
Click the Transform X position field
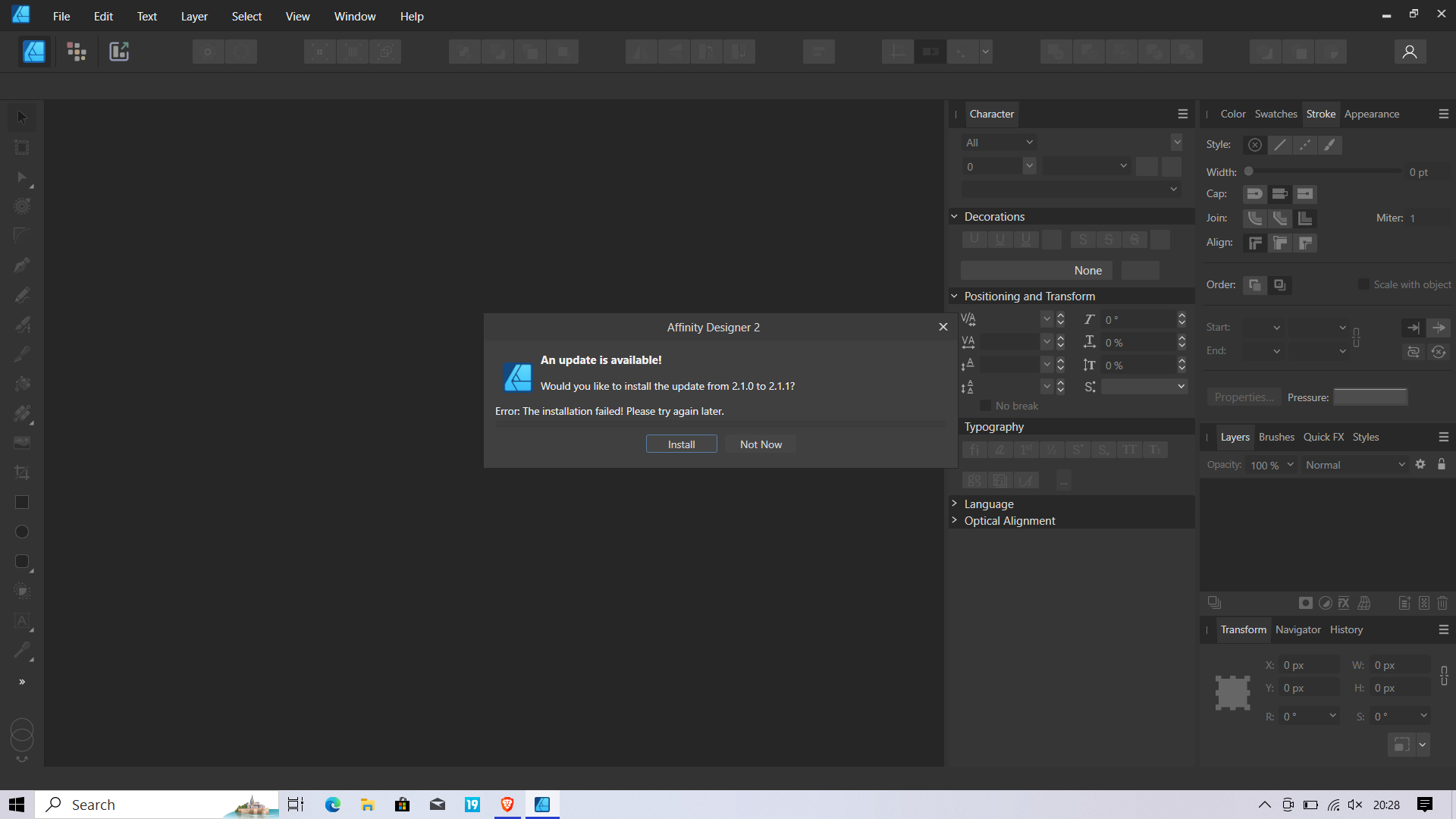tap(1309, 665)
